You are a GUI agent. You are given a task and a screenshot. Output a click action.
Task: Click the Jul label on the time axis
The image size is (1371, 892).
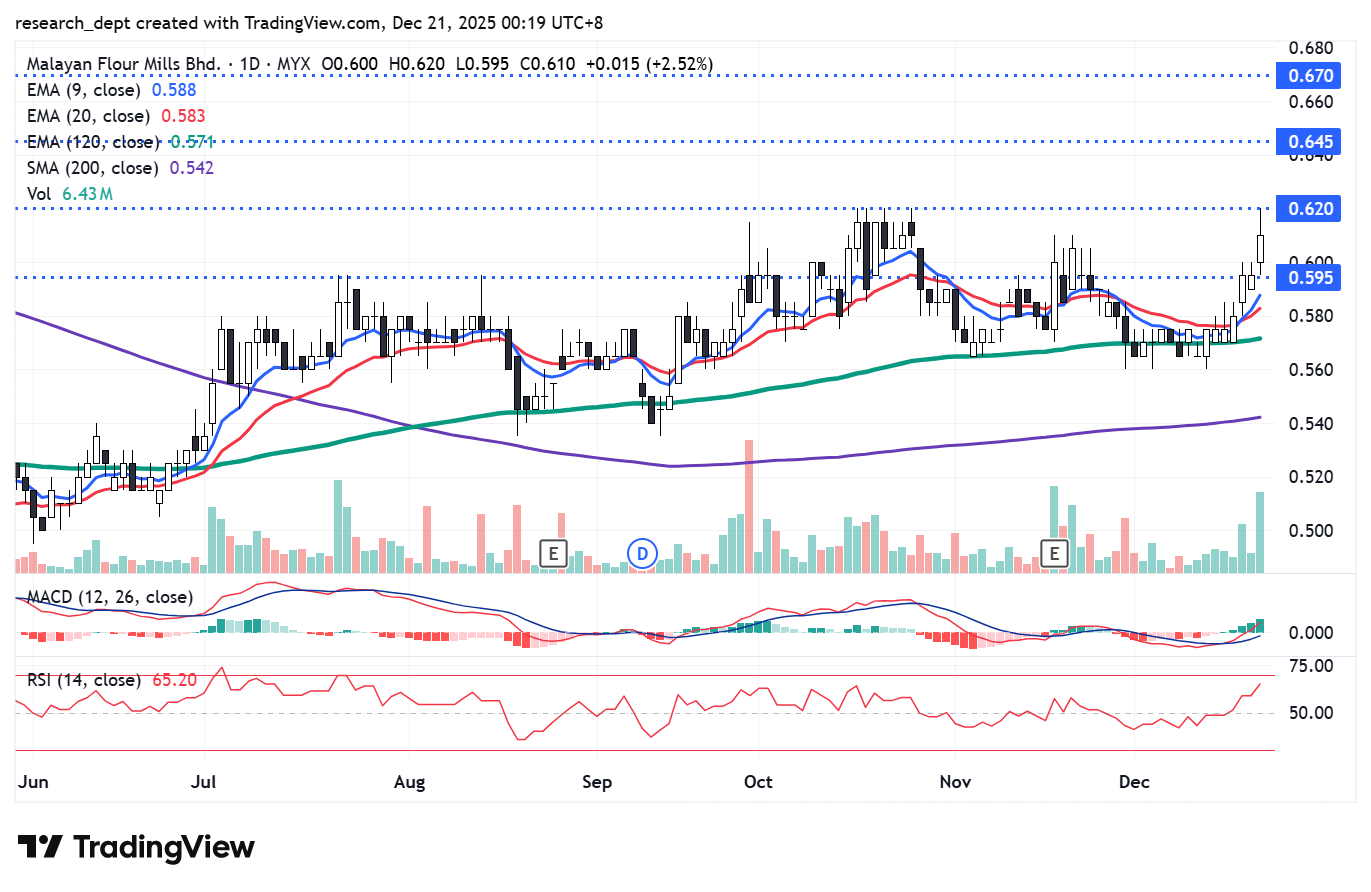(x=204, y=781)
